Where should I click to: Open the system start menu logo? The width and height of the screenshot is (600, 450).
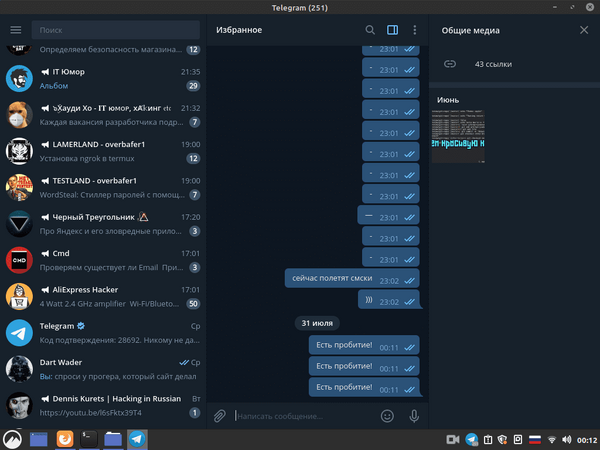pos(12,439)
